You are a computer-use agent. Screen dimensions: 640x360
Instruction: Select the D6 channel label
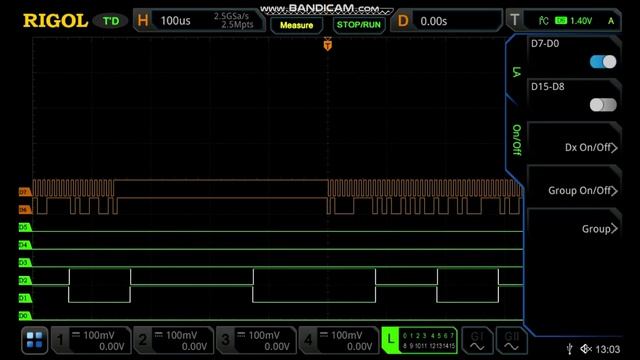click(25, 209)
